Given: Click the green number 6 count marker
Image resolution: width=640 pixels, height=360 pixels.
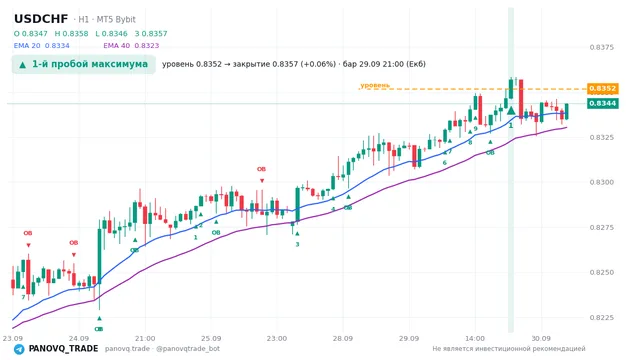Looking at the screenshot, I should pos(444,163).
